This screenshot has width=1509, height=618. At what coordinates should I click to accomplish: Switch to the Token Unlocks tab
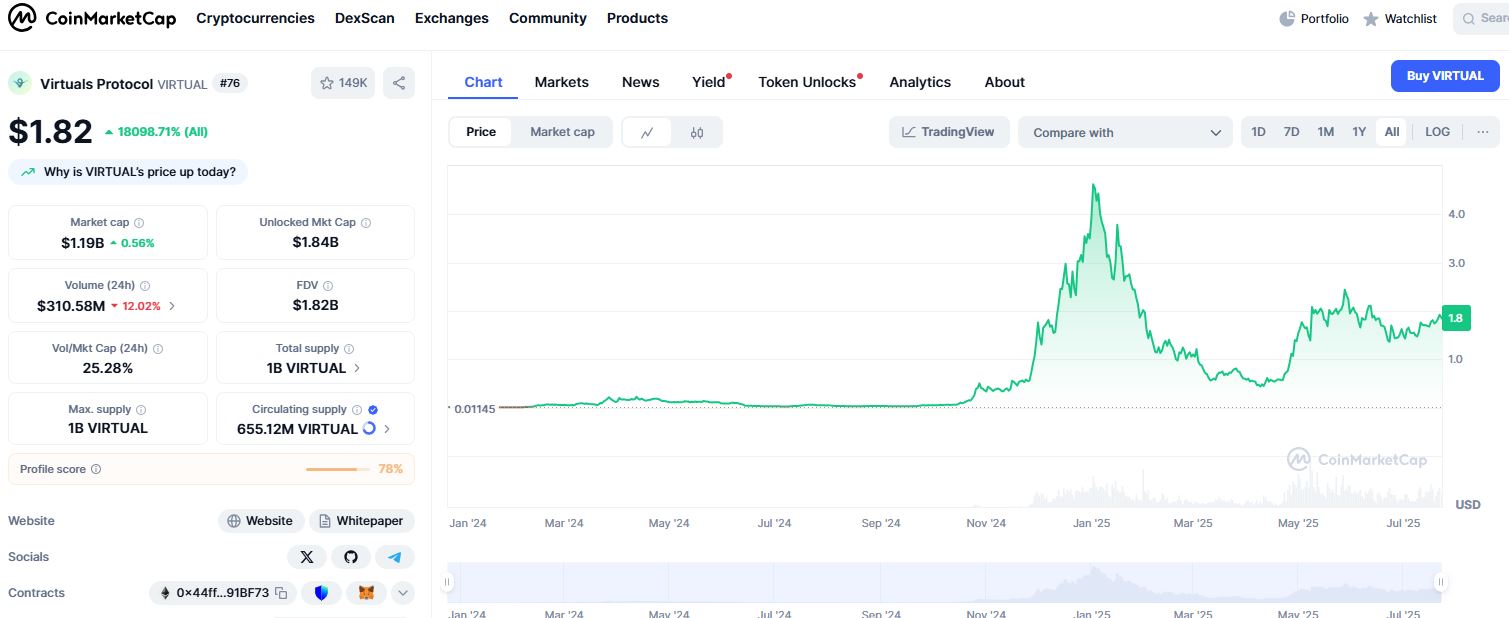point(808,82)
